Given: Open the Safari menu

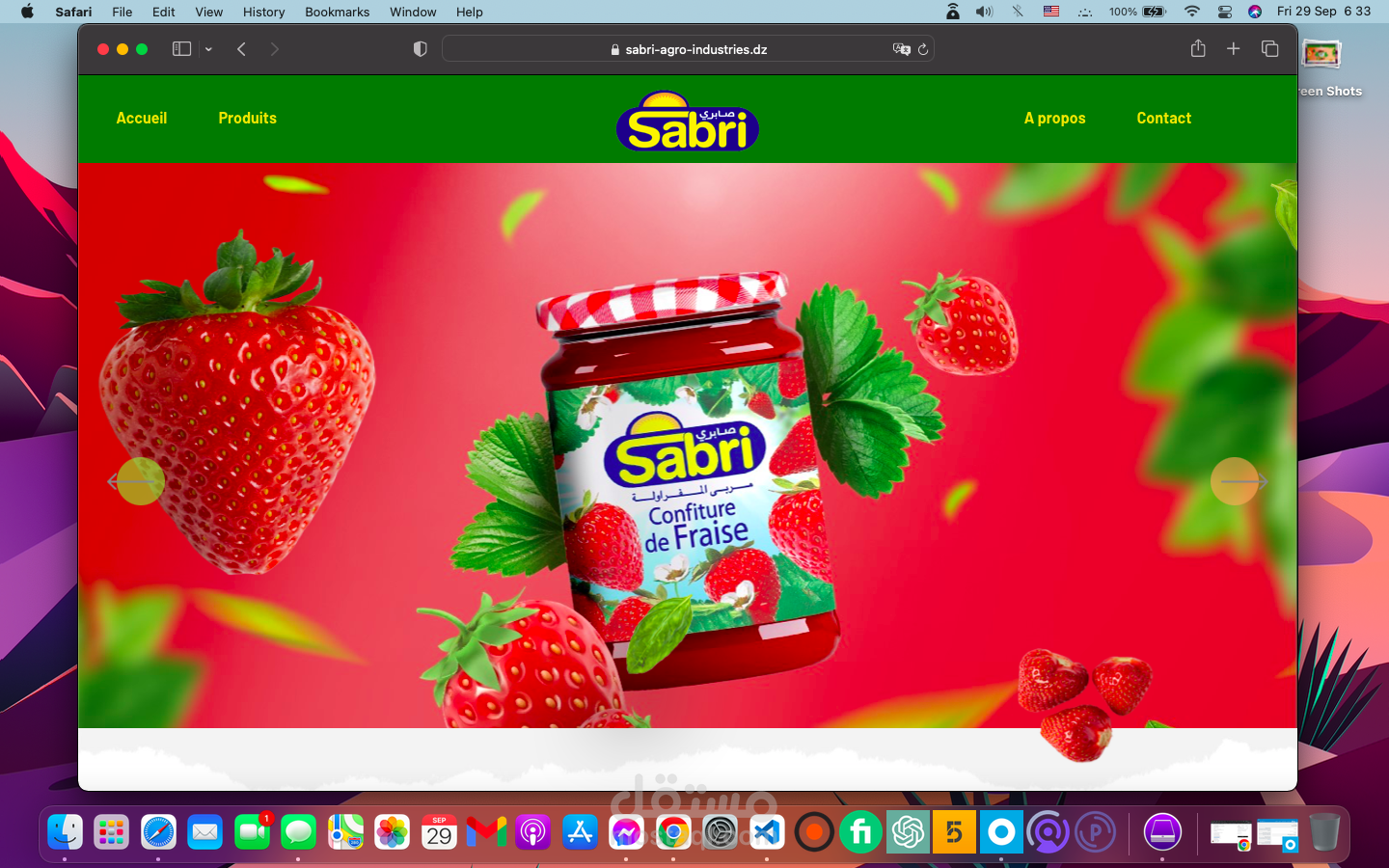Looking at the screenshot, I should [x=73, y=12].
